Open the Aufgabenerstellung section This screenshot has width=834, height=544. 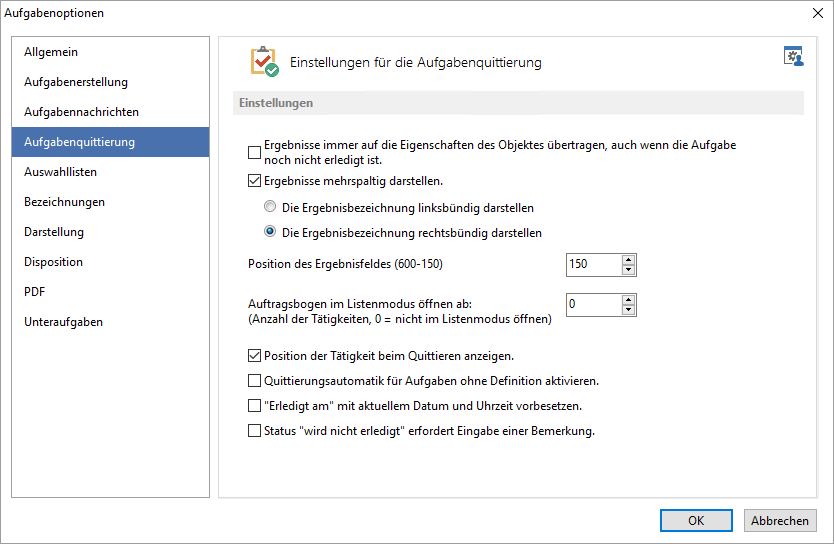pyautogui.click(x=111, y=82)
